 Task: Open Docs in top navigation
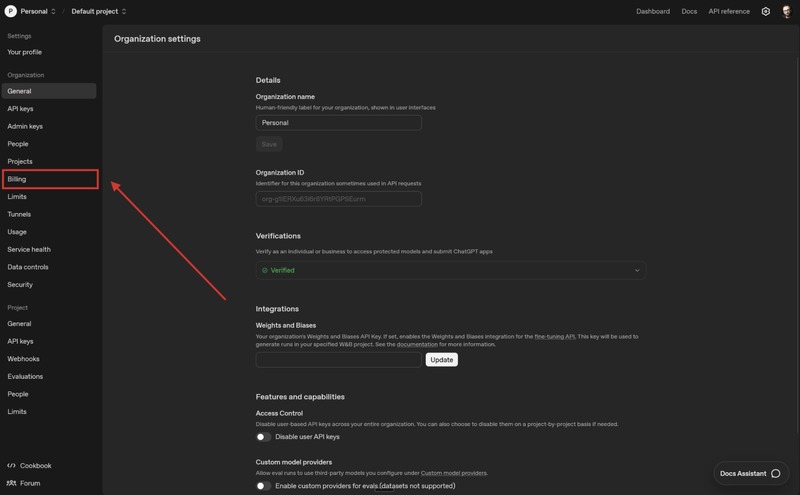coord(689,11)
